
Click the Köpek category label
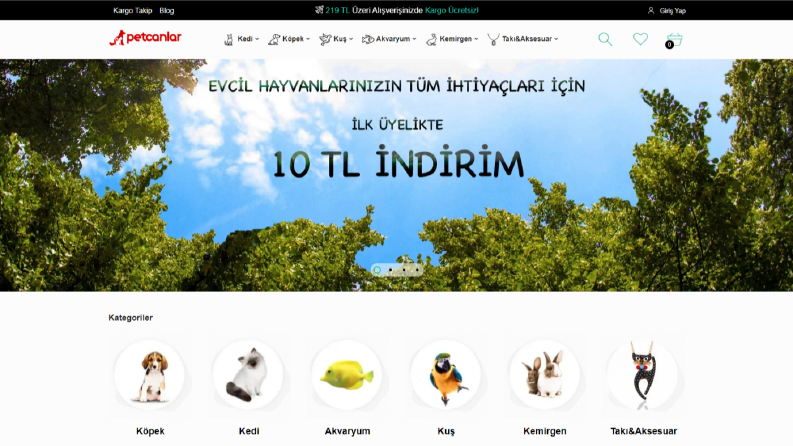coord(150,431)
